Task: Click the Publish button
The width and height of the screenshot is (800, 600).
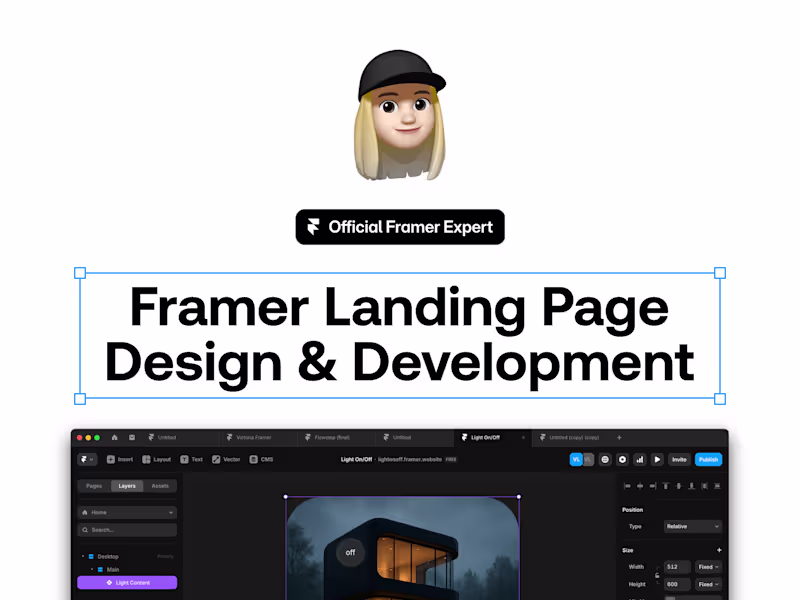Action: tap(708, 460)
